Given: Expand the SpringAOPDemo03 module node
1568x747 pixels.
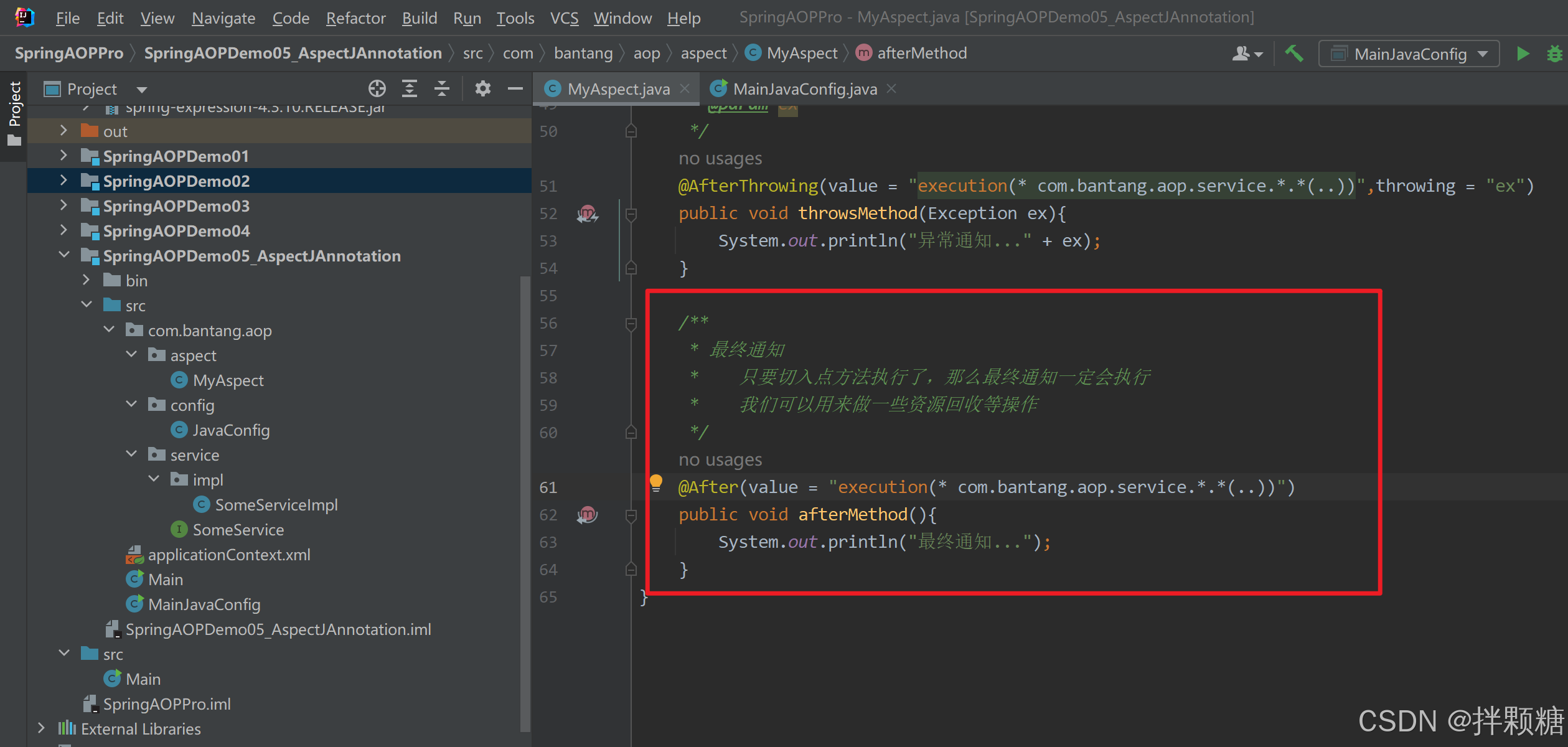Looking at the screenshot, I should coord(63,205).
